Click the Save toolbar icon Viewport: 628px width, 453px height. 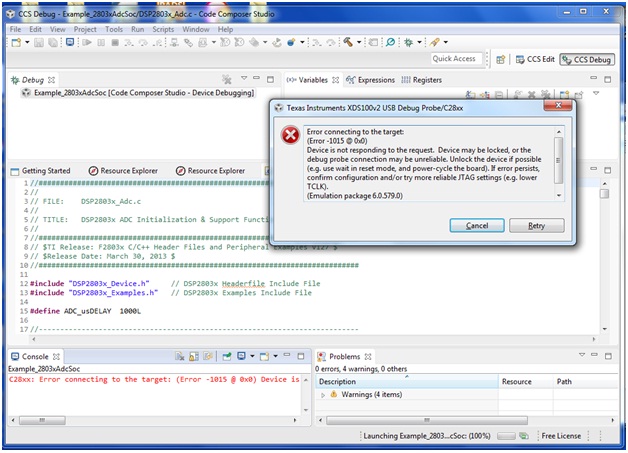38,42
